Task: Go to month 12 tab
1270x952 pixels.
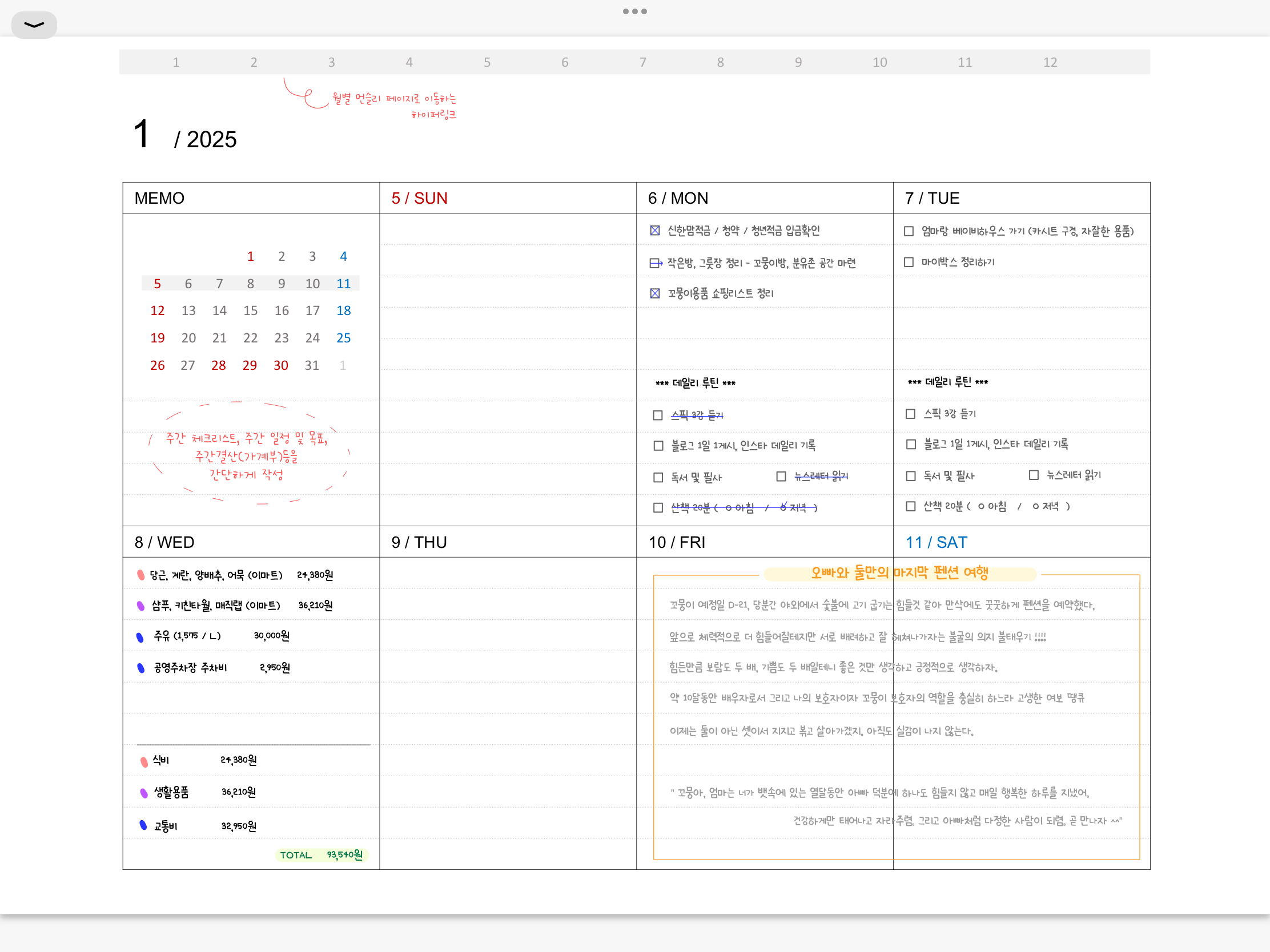Action: tap(1050, 62)
